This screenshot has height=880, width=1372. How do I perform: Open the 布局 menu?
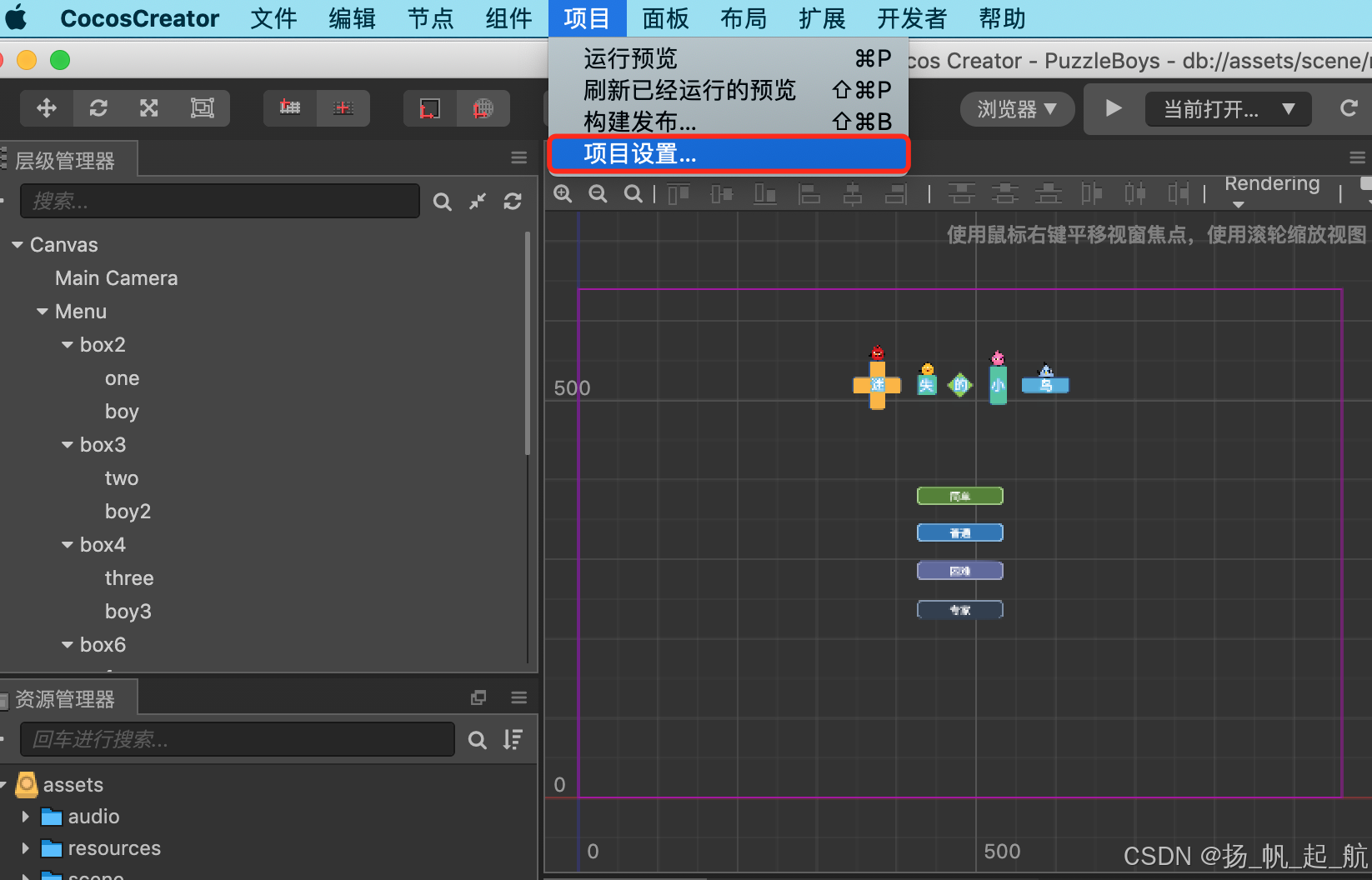click(x=744, y=18)
